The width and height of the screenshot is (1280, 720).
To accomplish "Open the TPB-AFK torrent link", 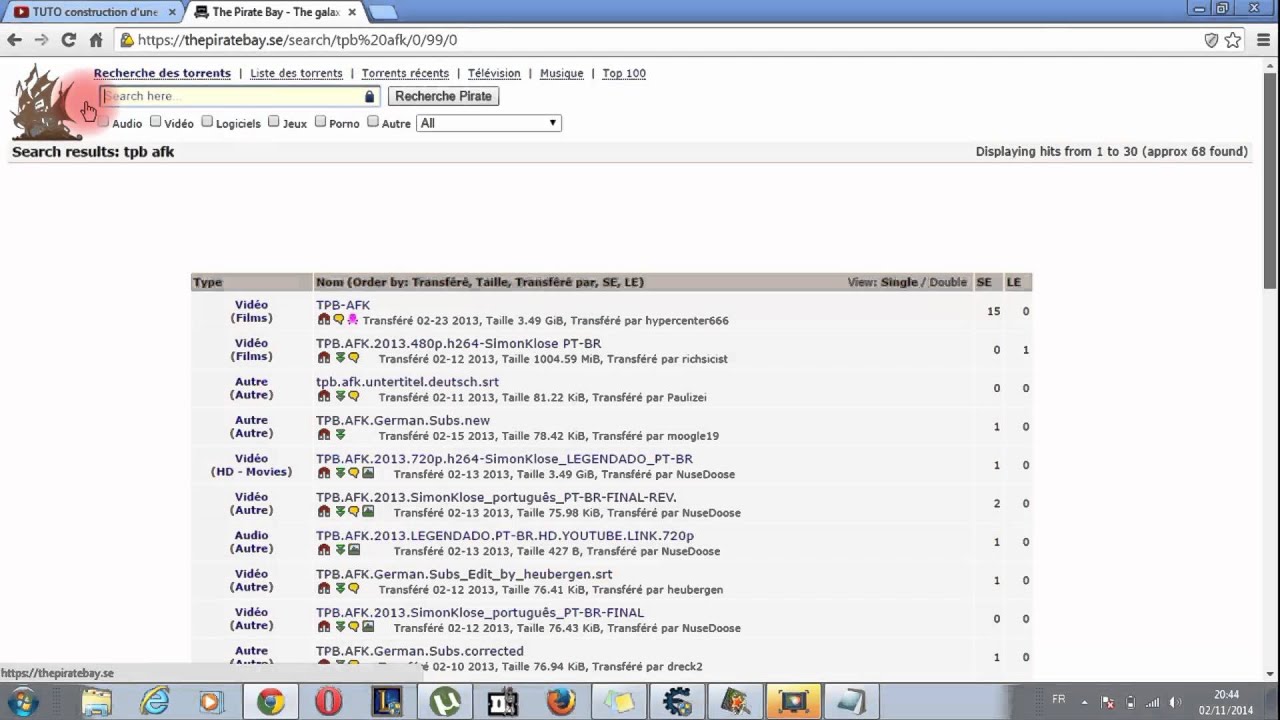I will click(x=343, y=305).
